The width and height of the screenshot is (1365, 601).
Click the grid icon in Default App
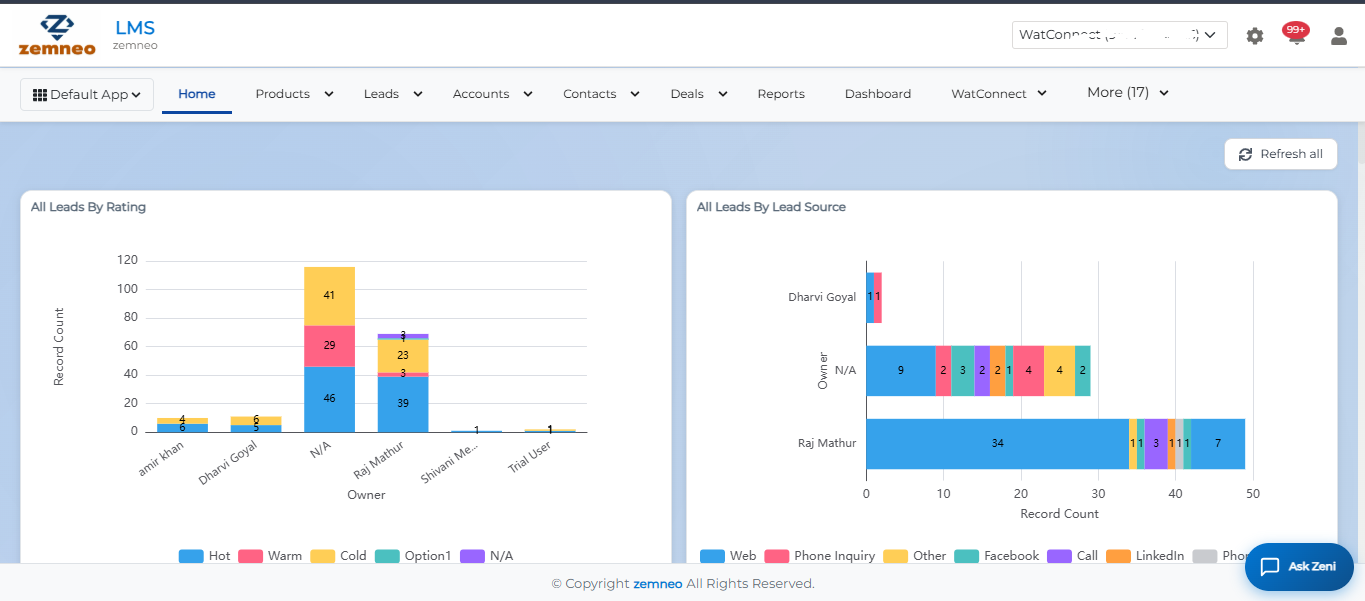[40, 94]
